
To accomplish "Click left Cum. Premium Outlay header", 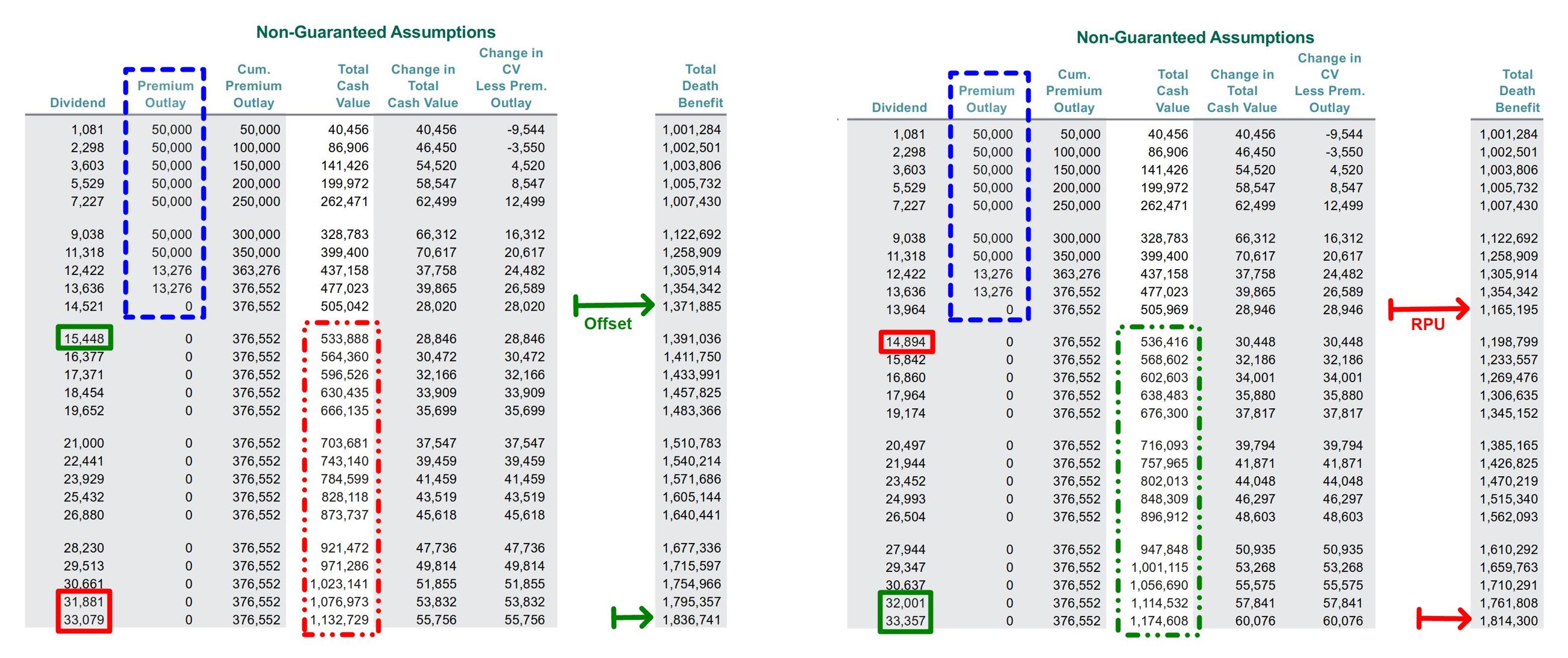I will 253,85.
